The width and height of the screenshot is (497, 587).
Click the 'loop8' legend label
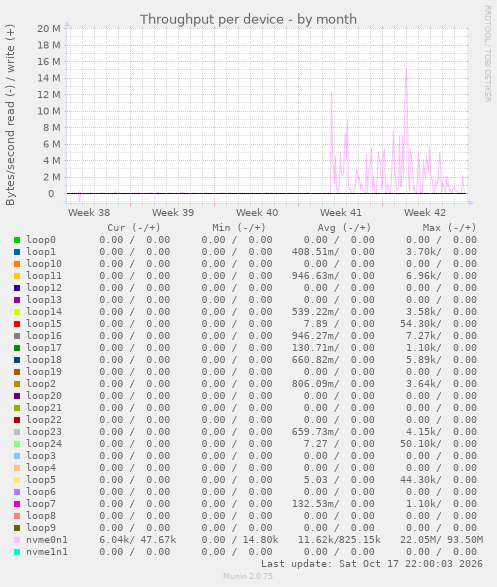point(41,516)
